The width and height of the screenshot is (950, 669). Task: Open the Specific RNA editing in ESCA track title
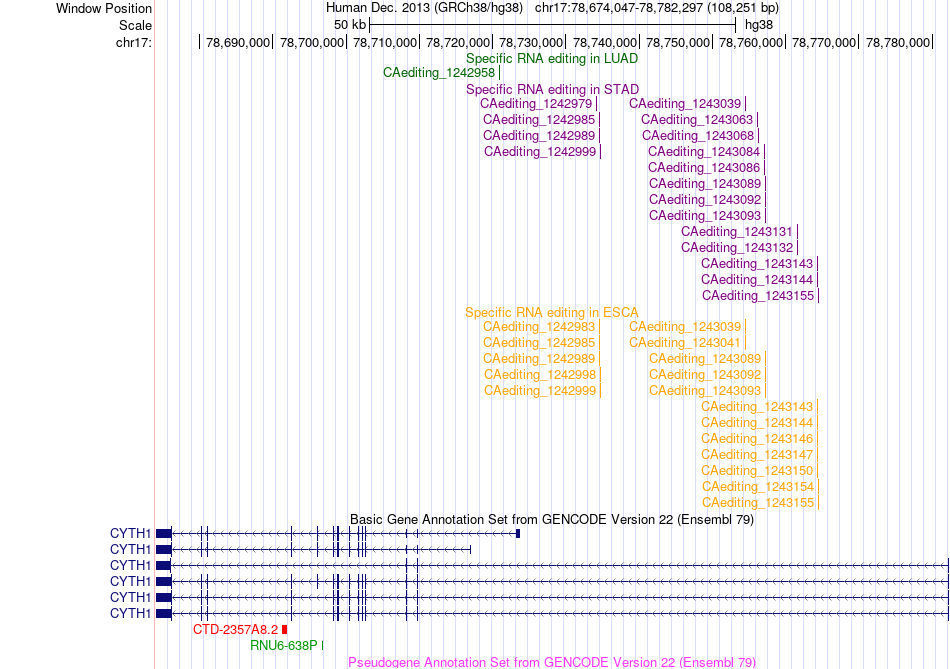(551, 313)
